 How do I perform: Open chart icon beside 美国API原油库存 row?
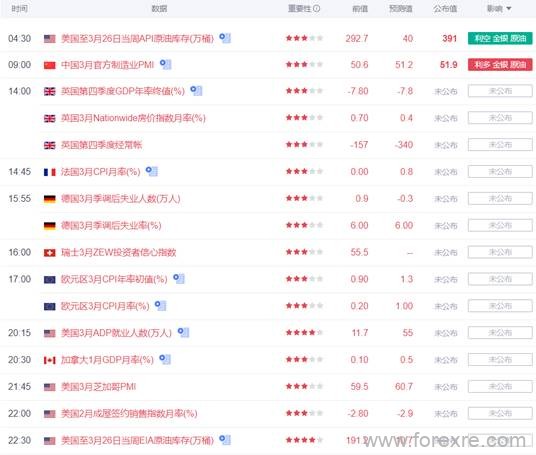click(225, 38)
